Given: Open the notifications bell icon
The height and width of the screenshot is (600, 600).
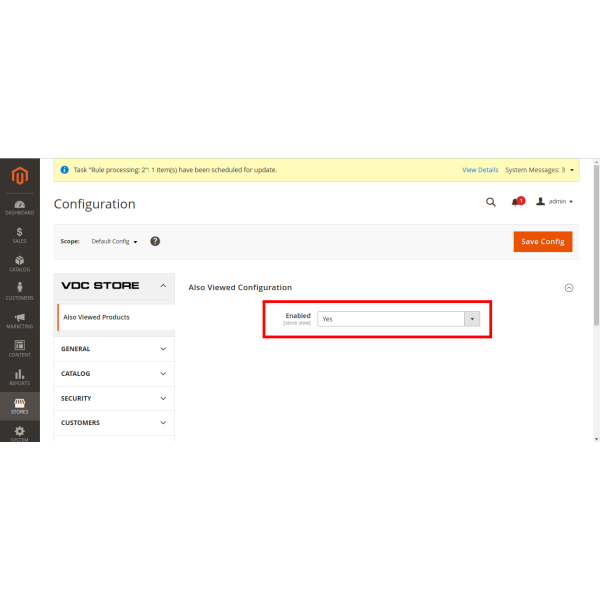Looking at the screenshot, I should [517, 202].
